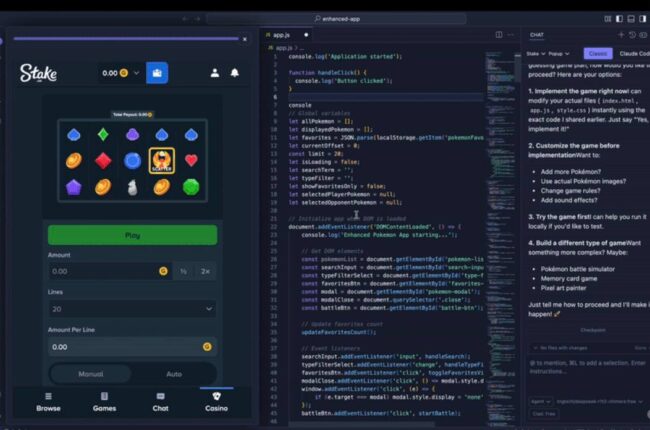Expand the balance currency dropdown arrow
The width and height of the screenshot is (650, 430).
click(135, 73)
